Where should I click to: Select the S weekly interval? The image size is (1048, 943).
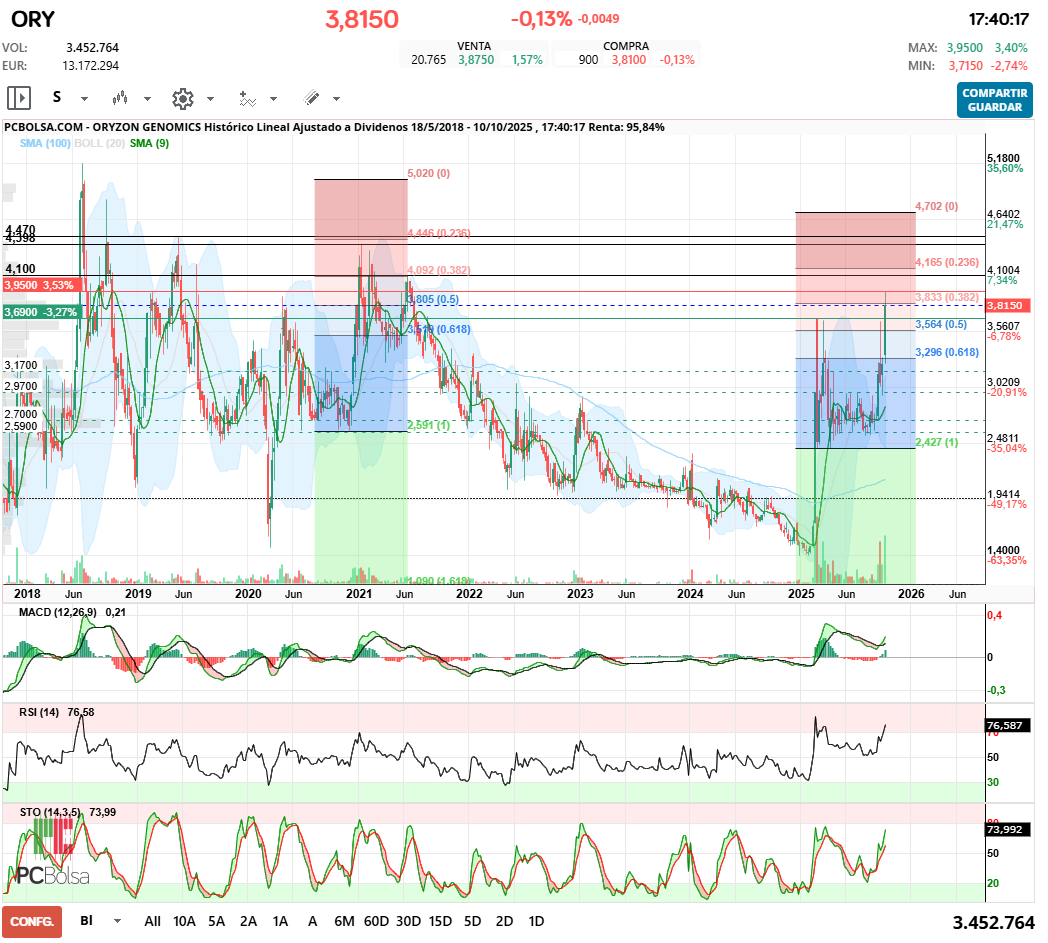pyautogui.click(x=57, y=98)
